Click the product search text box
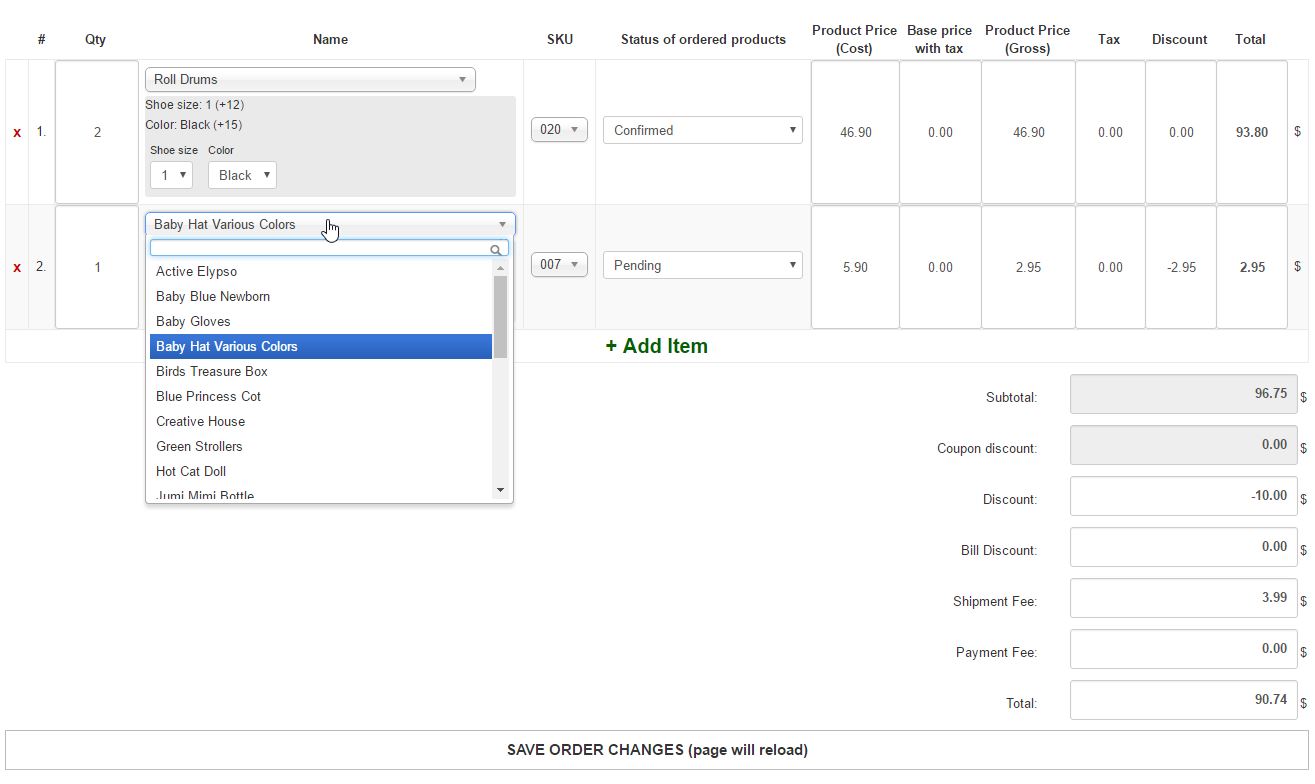 coord(320,248)
